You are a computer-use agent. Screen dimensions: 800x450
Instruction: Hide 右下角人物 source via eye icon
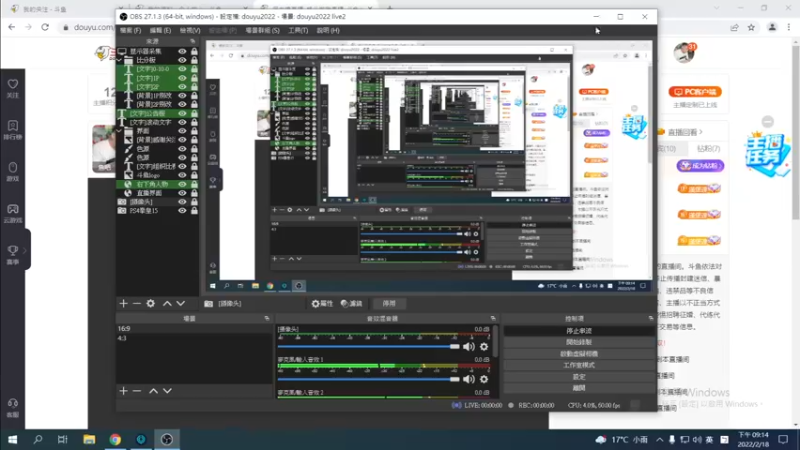click(x=182, y=184)
